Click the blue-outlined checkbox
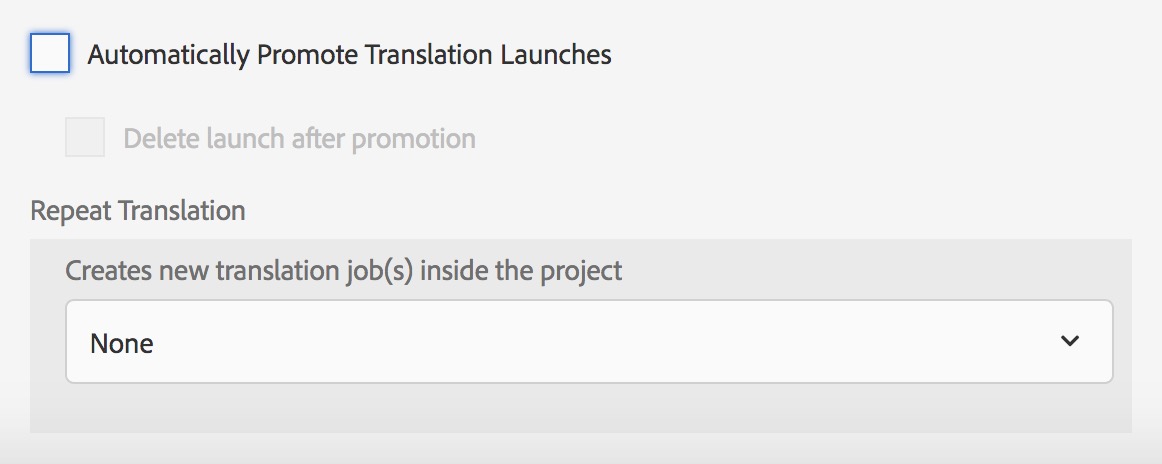 pos(50,53)
